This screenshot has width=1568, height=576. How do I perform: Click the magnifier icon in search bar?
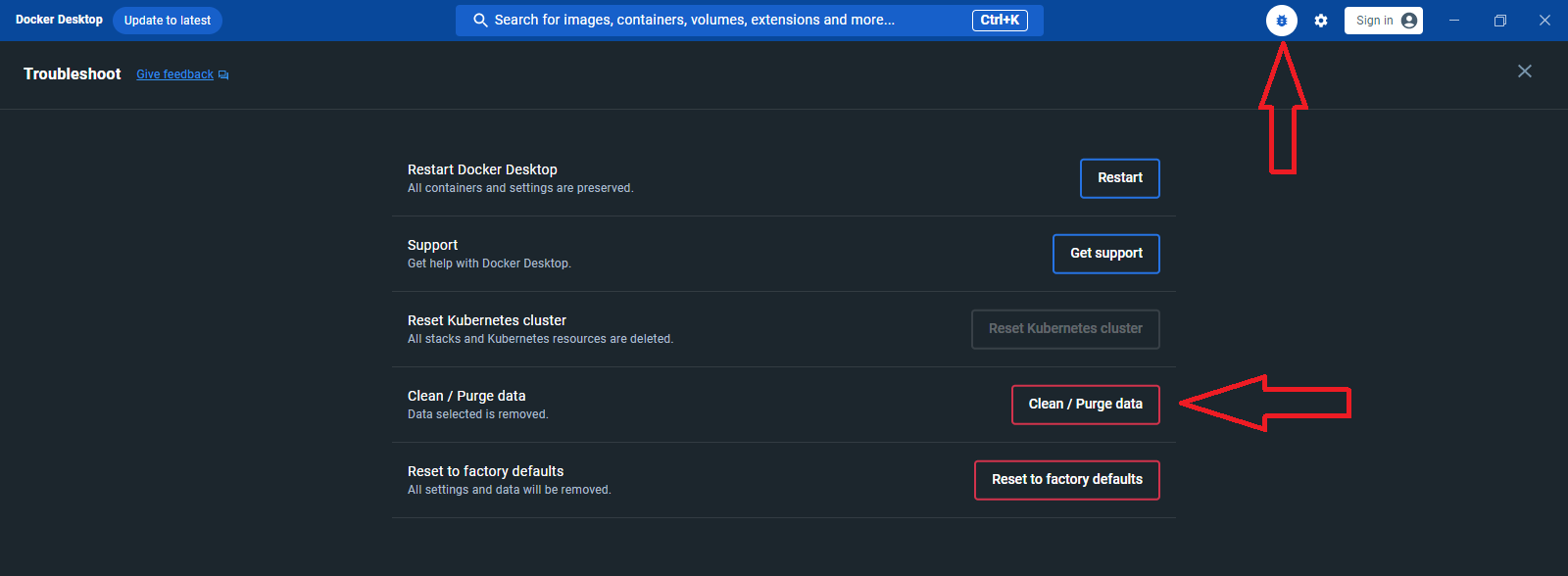pyautogui.click(x=480, y=21)
